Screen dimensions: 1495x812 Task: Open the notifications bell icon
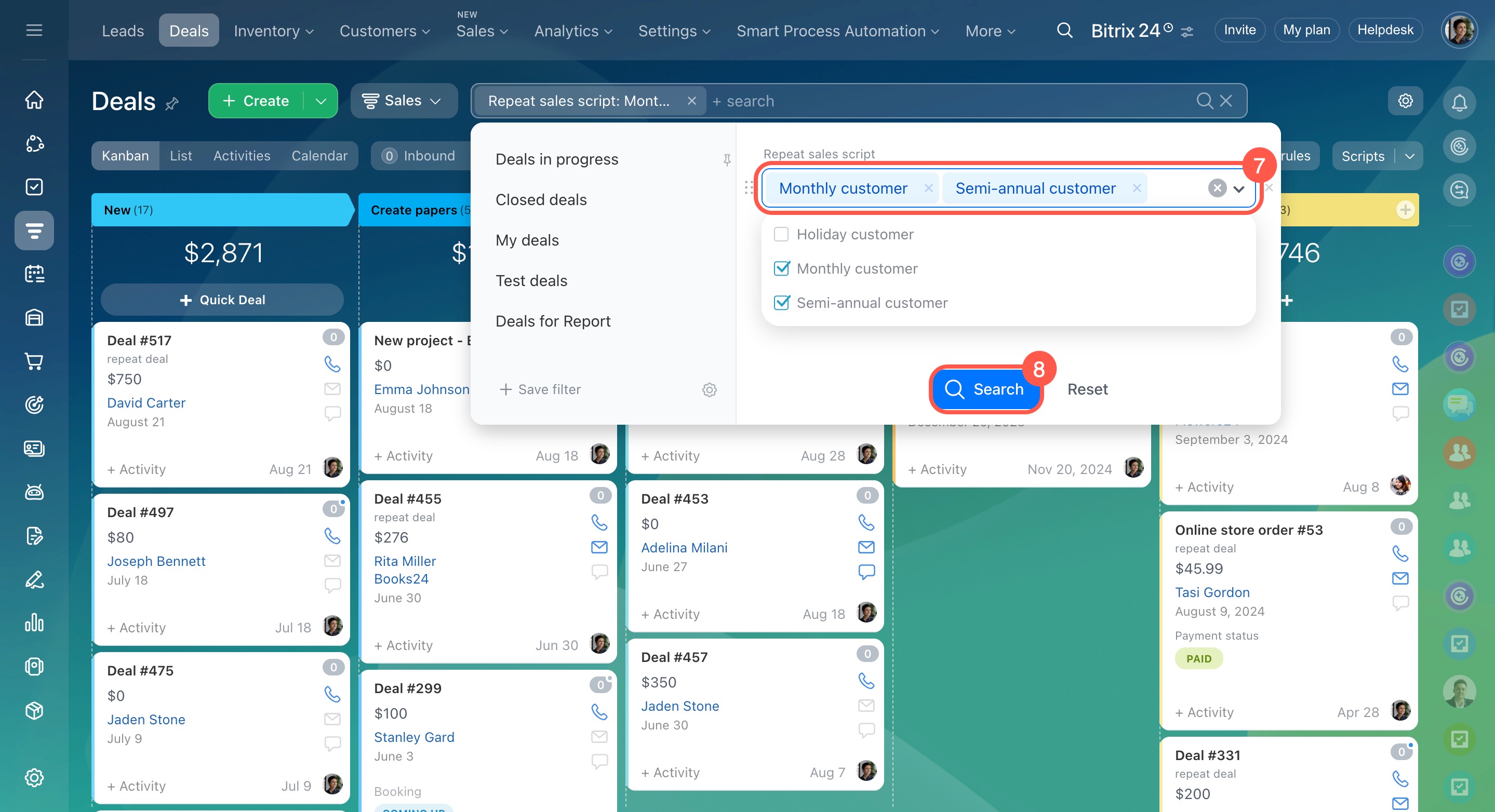[x=1459, y=103]
